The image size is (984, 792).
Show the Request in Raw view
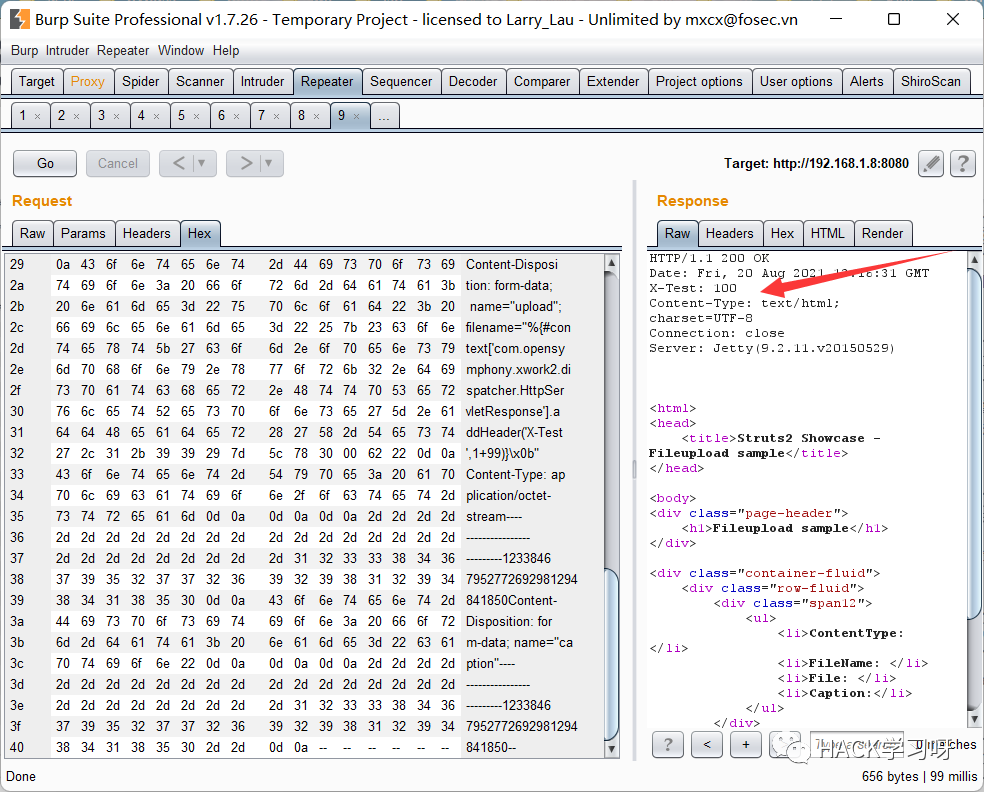pyautogui.click(x=33, y=233)
